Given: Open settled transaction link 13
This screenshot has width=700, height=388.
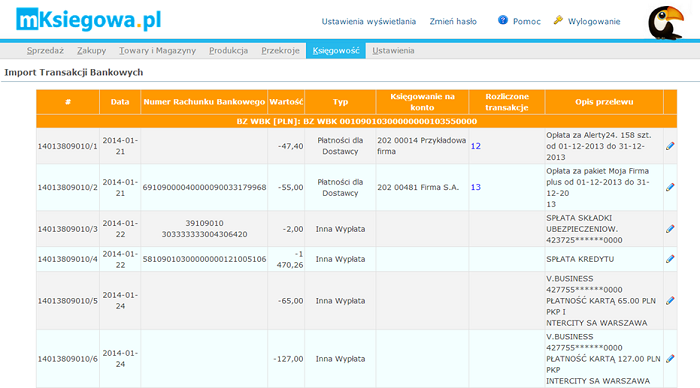Looking at the screenshot, I should click(x=476, y=187).
